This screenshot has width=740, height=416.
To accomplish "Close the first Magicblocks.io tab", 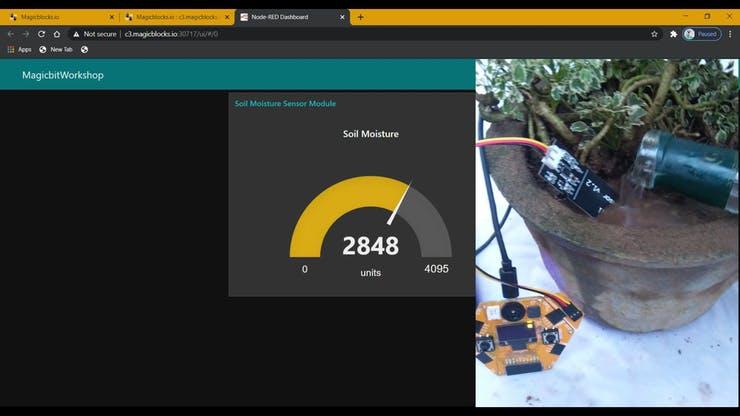I will [111, 17].
